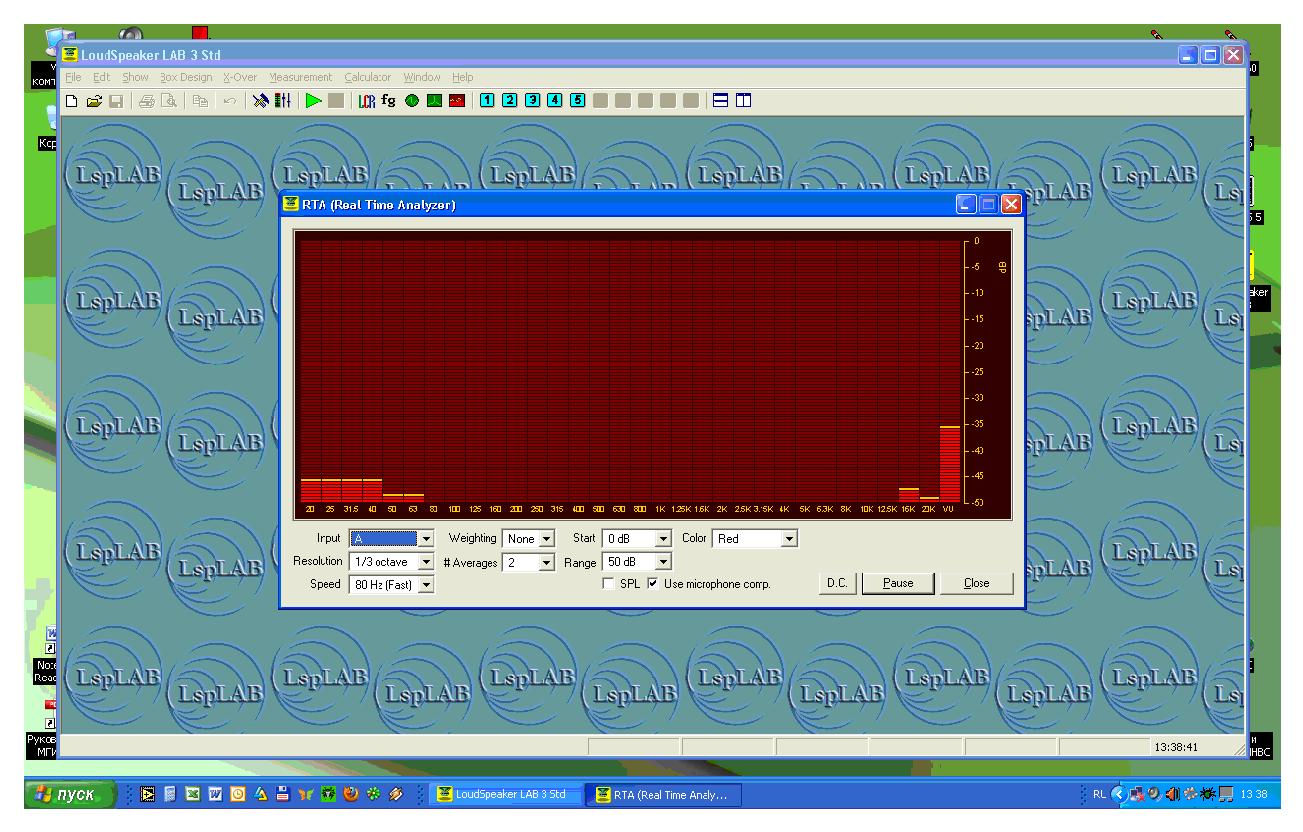Expand the Range 50 dB dropdown
Viewport: 1303px width, 832px height.
(x=663, y=563)
